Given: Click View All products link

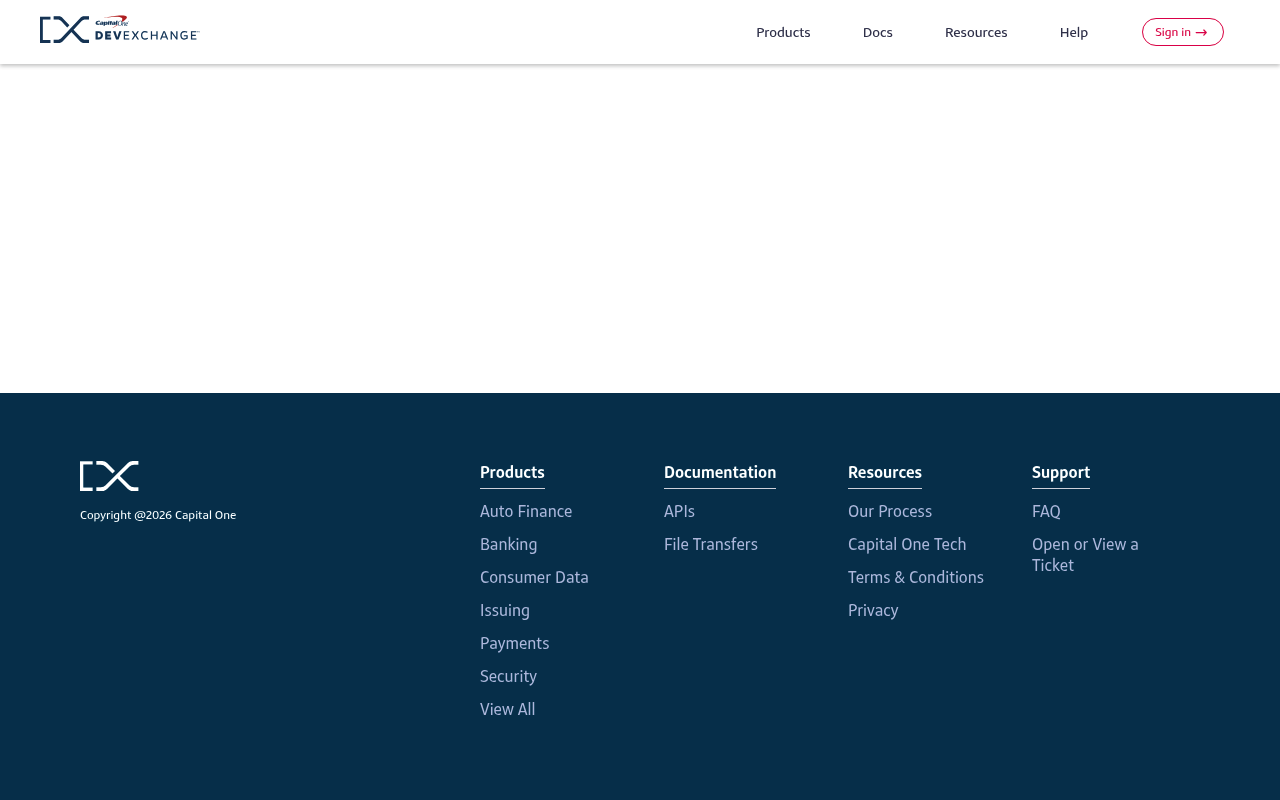Looking at the screenshot, I should (x=507, y=709).
